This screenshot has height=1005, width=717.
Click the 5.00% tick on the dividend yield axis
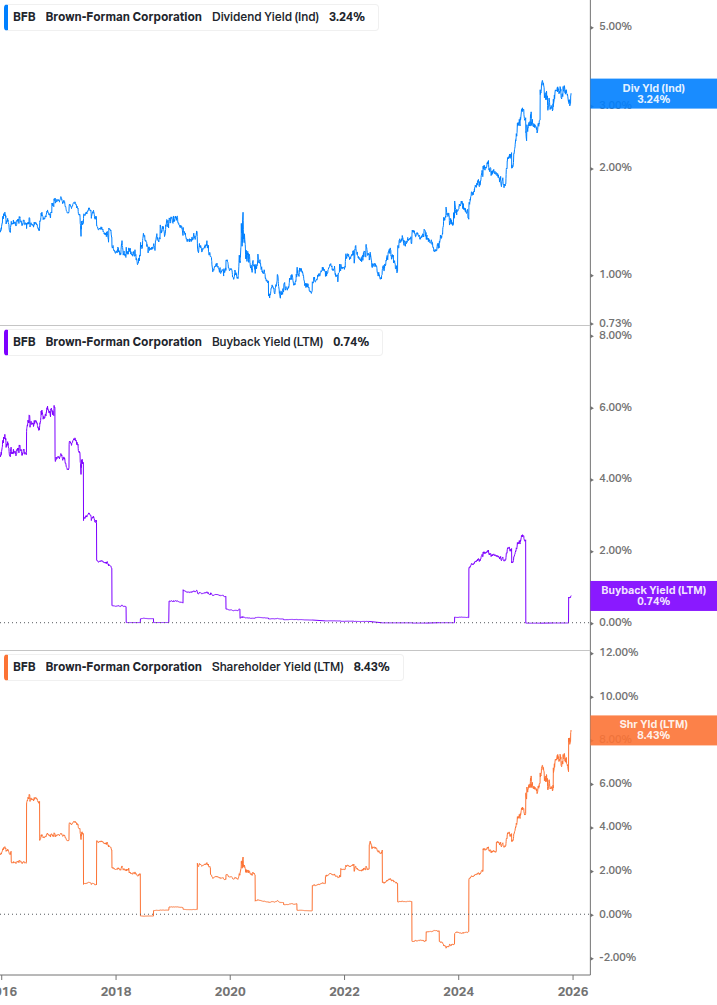pyautogui.click(x=615, y=26)
